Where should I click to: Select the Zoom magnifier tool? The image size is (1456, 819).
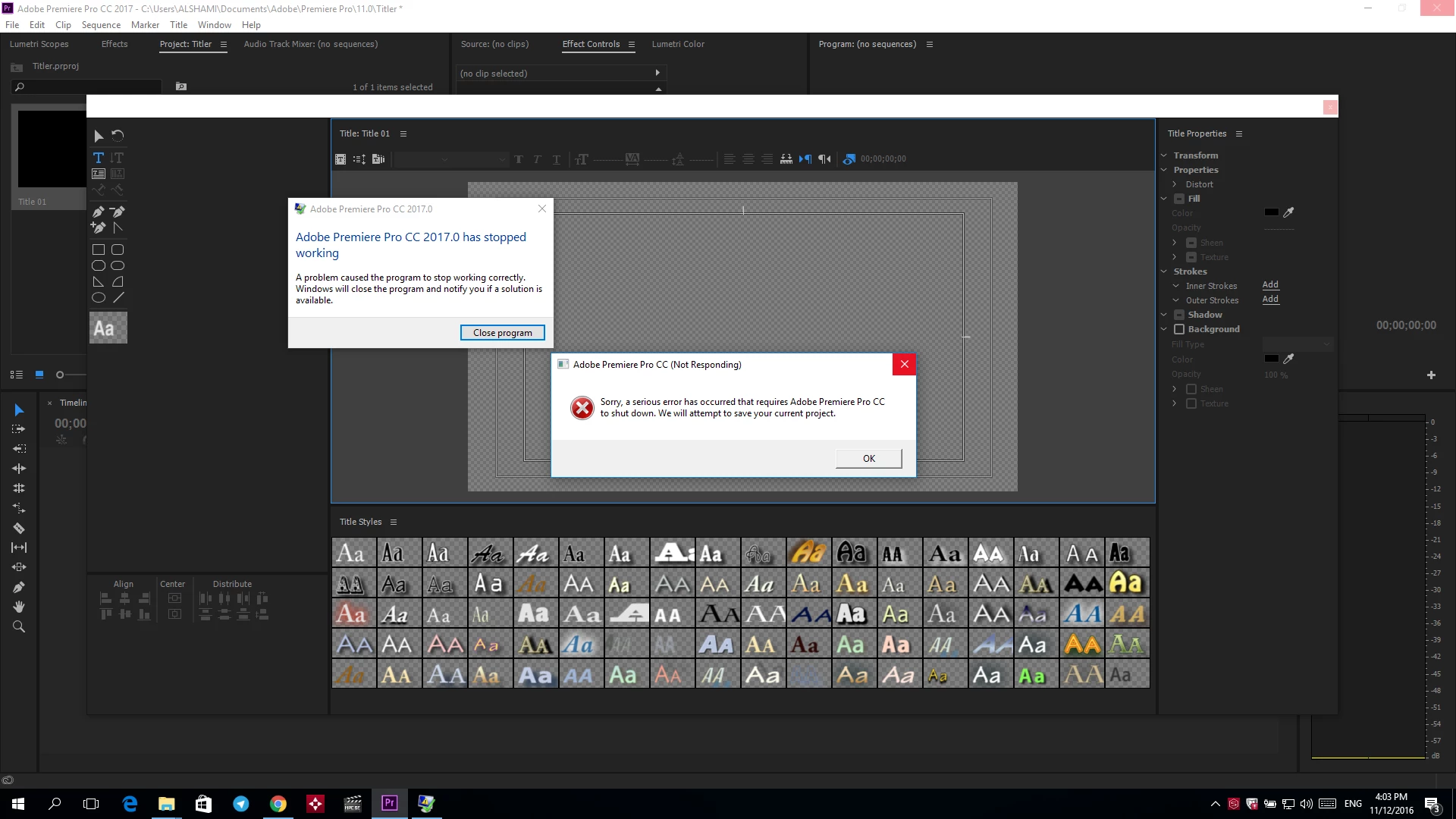tap(19, 626)
